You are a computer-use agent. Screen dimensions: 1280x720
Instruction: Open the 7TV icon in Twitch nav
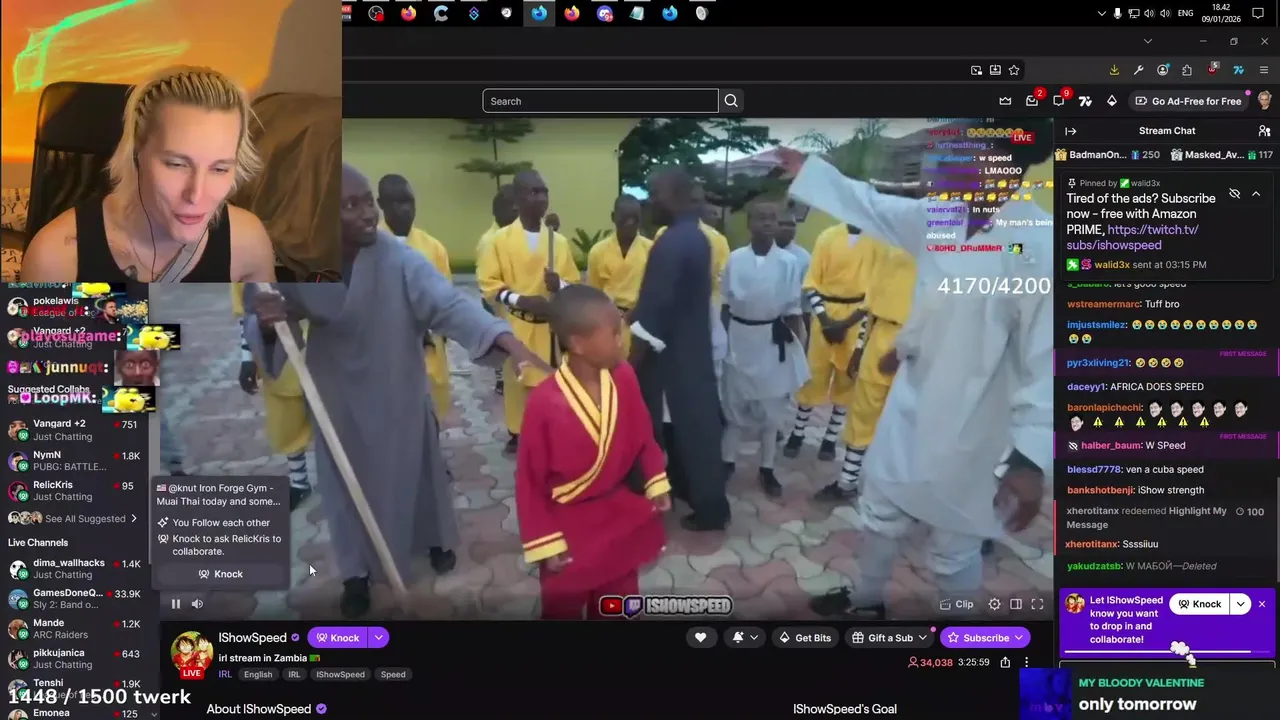[x=1086, y=101]
